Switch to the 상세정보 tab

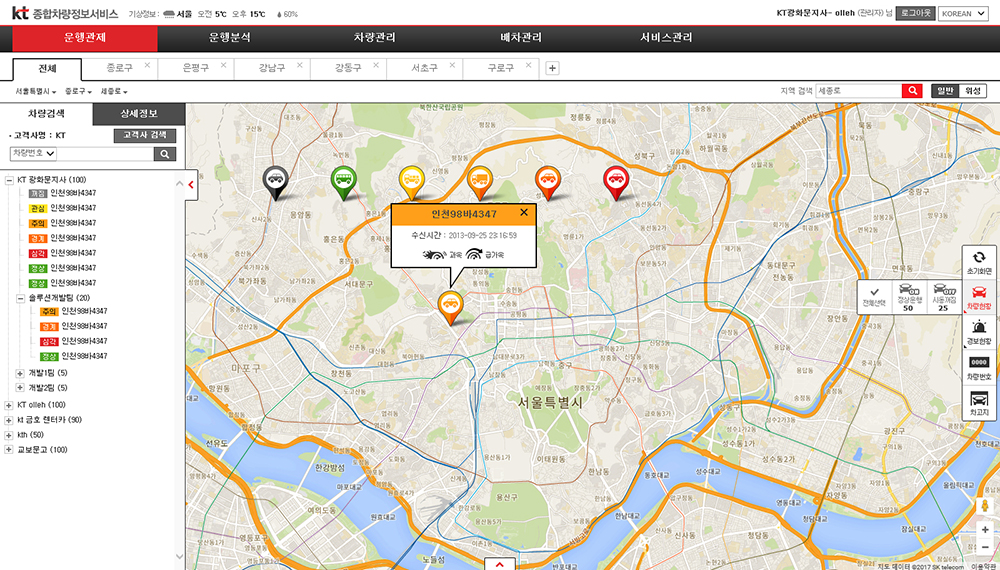click(x=139, y=115)
